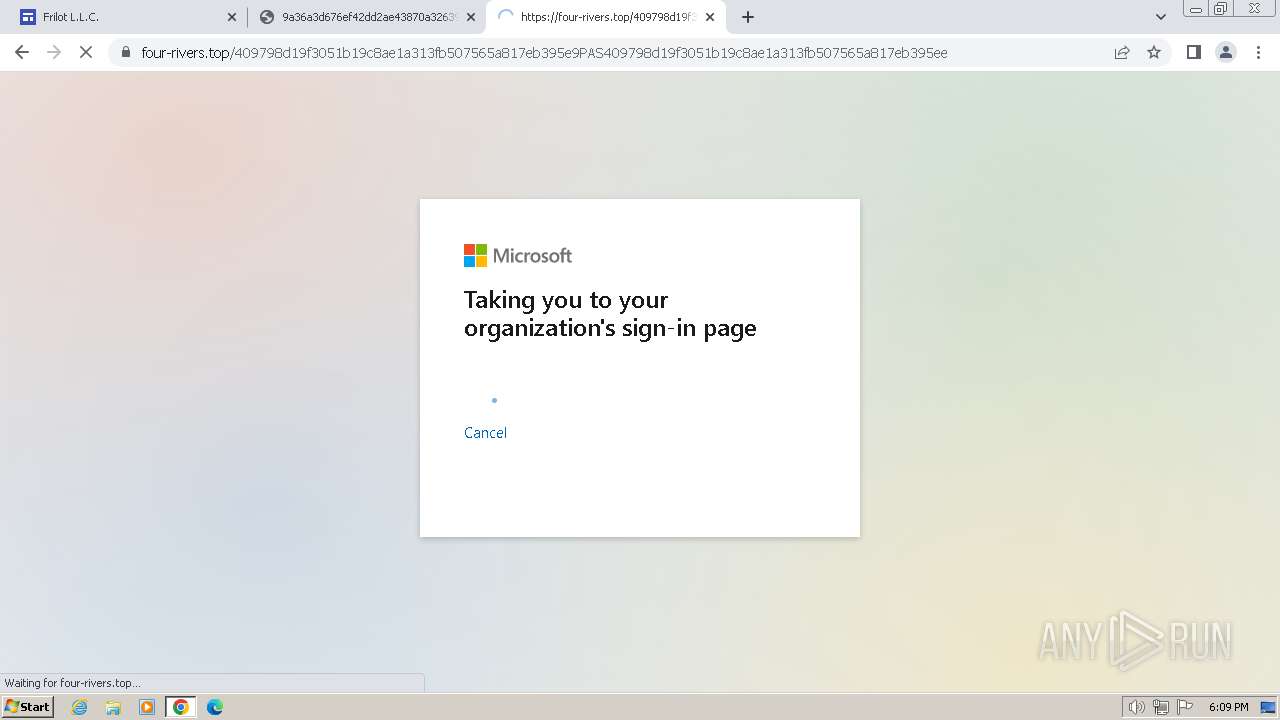Viewport: 1280px width, 720px height.
Task: Click the lock site-info icon
Action: click(126, 53)
